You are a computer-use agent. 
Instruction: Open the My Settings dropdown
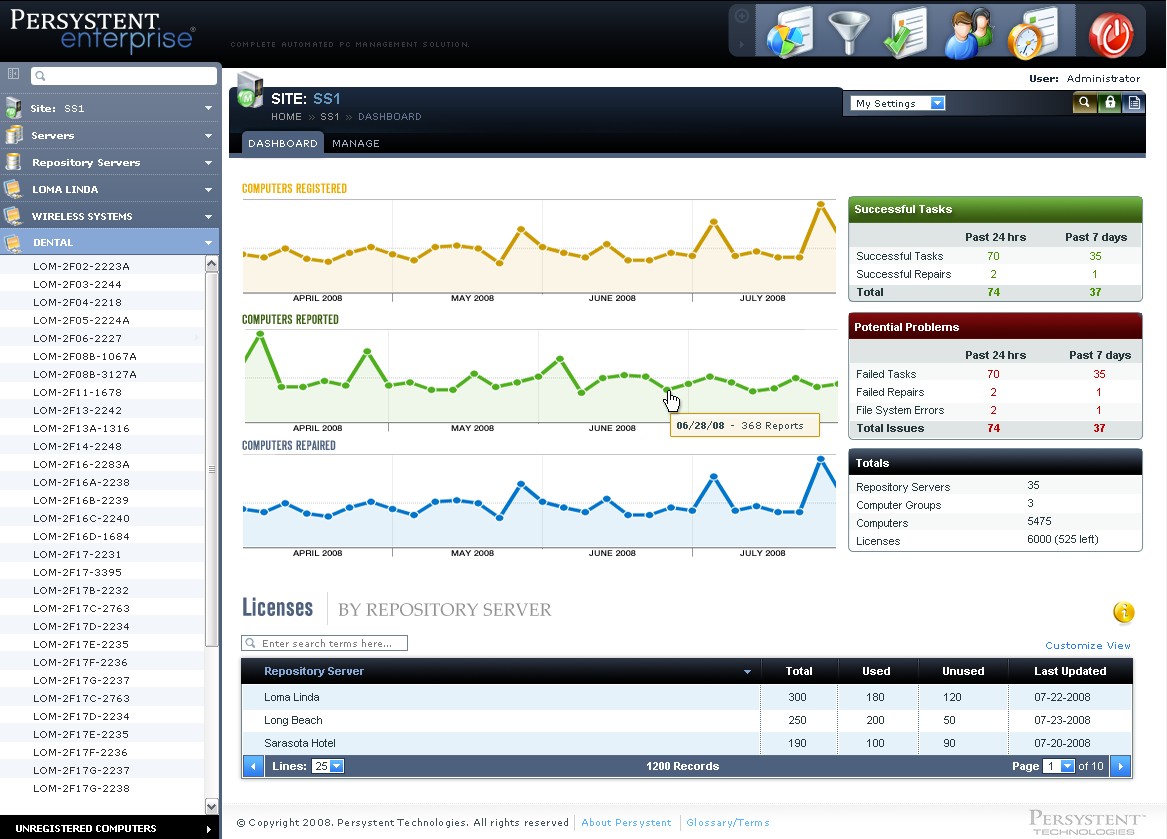897,103
